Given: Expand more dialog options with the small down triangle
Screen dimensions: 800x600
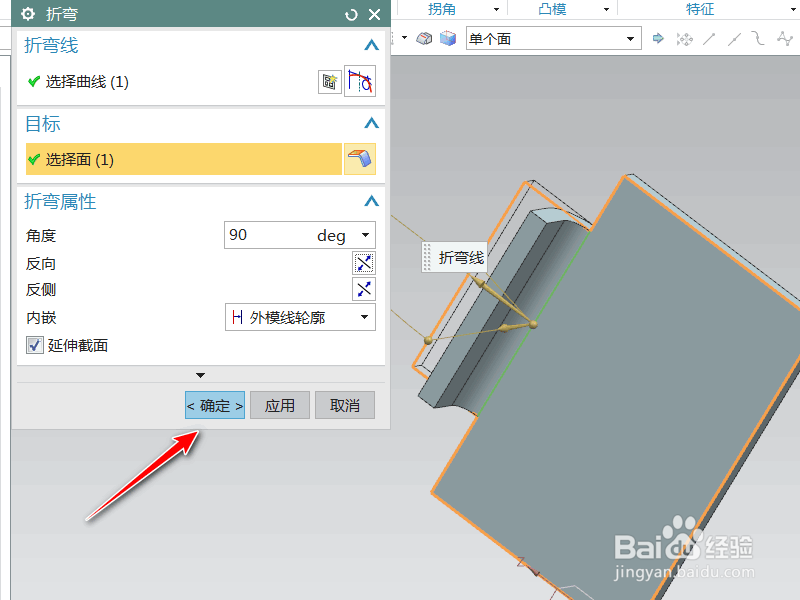Looking at the screenshot, I should (201, 376).
